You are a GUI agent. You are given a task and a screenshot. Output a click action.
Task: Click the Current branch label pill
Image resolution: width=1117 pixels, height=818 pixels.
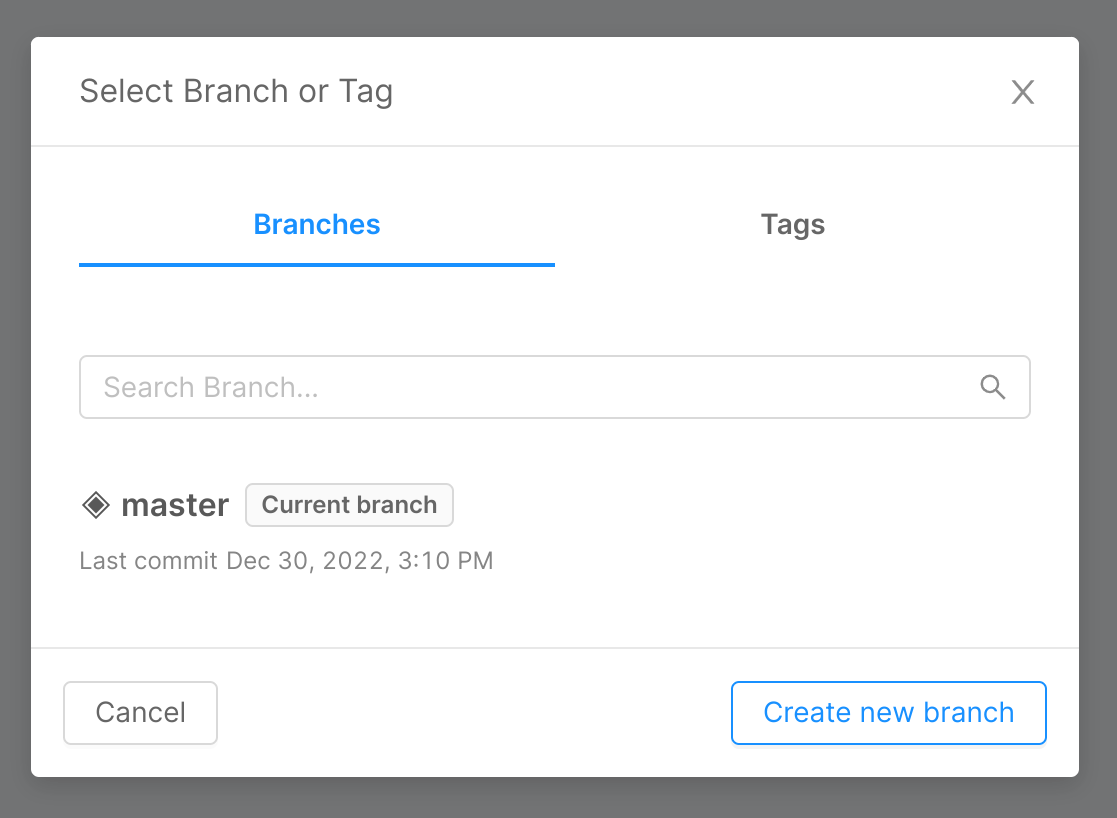tap(349, 505)
